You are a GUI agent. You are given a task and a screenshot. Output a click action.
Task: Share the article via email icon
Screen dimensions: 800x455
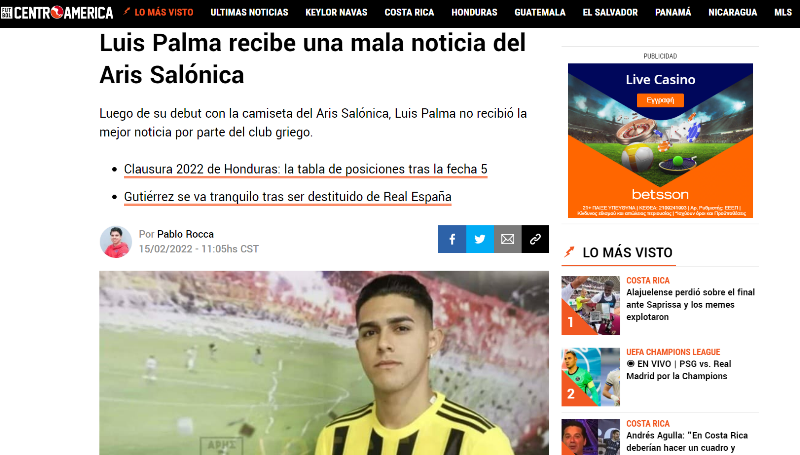click(508, 239)
